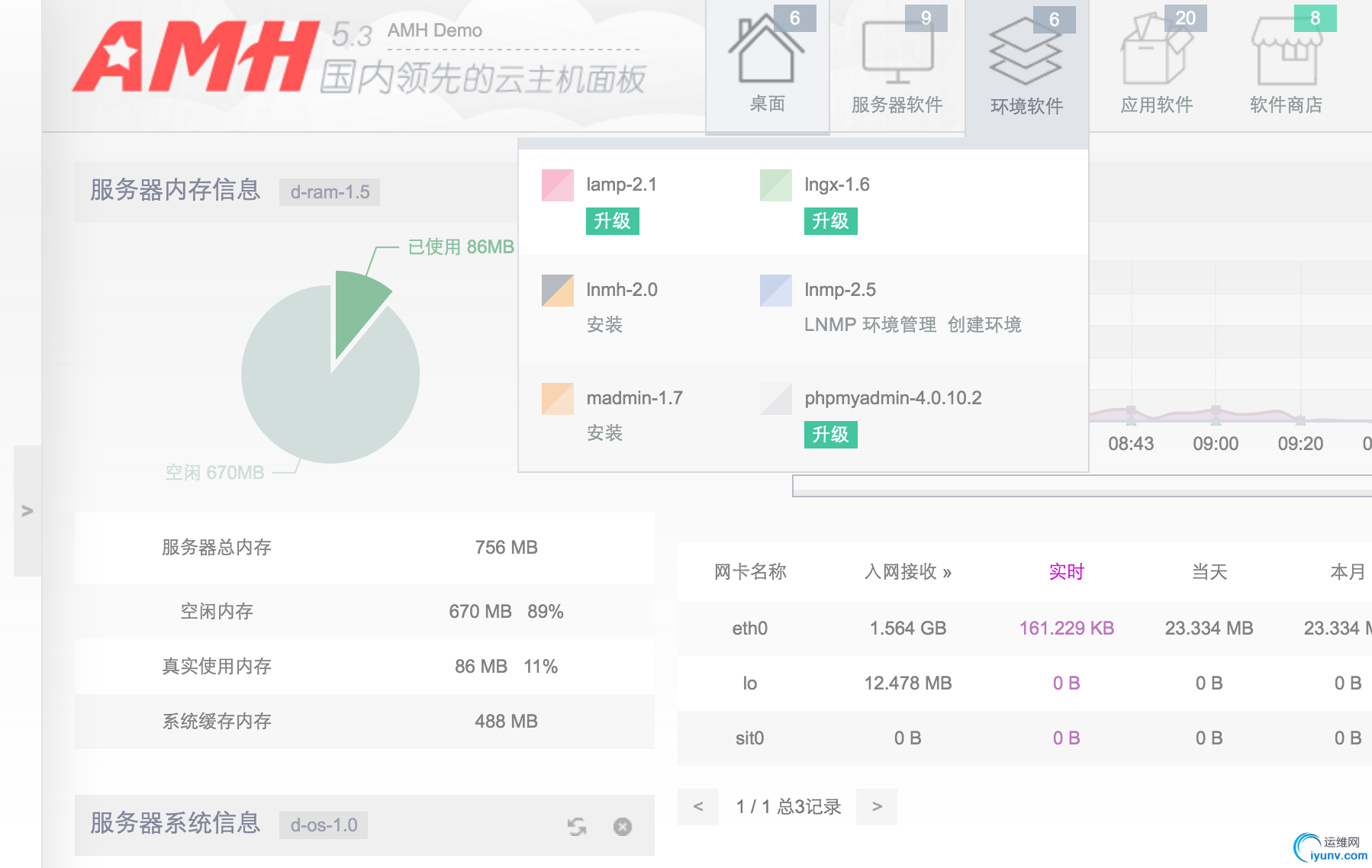
Task: Open LNMP 环境管理 link
Action: tap(871, 325)
